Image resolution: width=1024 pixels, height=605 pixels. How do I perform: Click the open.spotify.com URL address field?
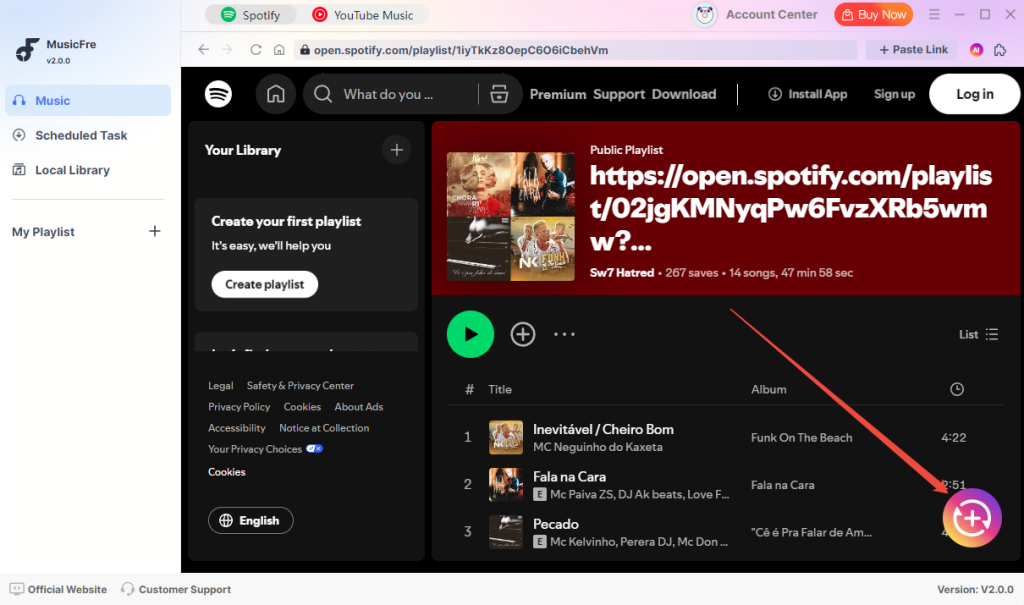coord(575,50)
